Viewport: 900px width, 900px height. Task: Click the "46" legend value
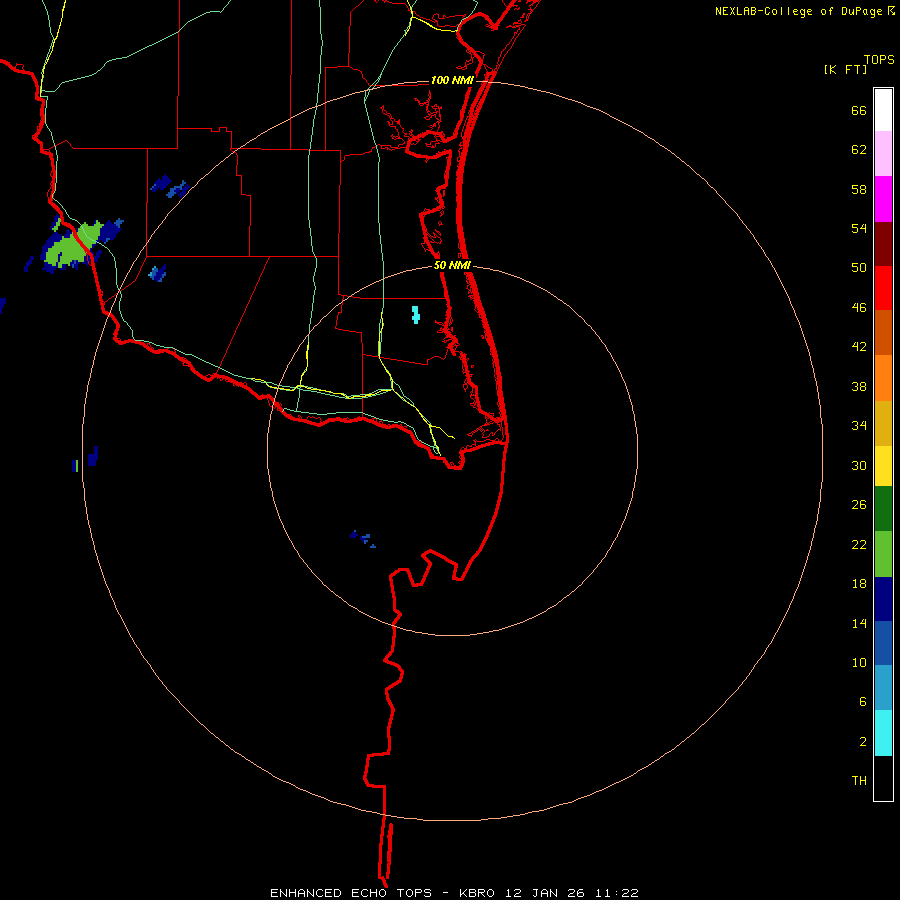859,308
